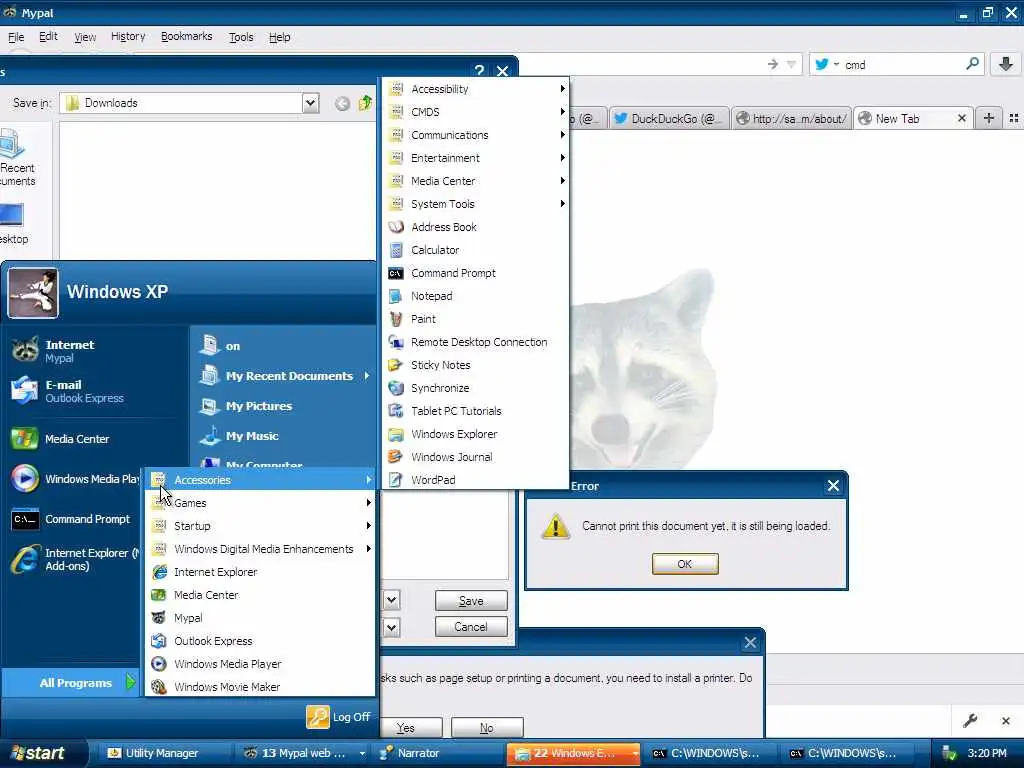Click OK in the Error dialog
The width and height of the screenshot is (1024, 768).
[x=685, y=564]
